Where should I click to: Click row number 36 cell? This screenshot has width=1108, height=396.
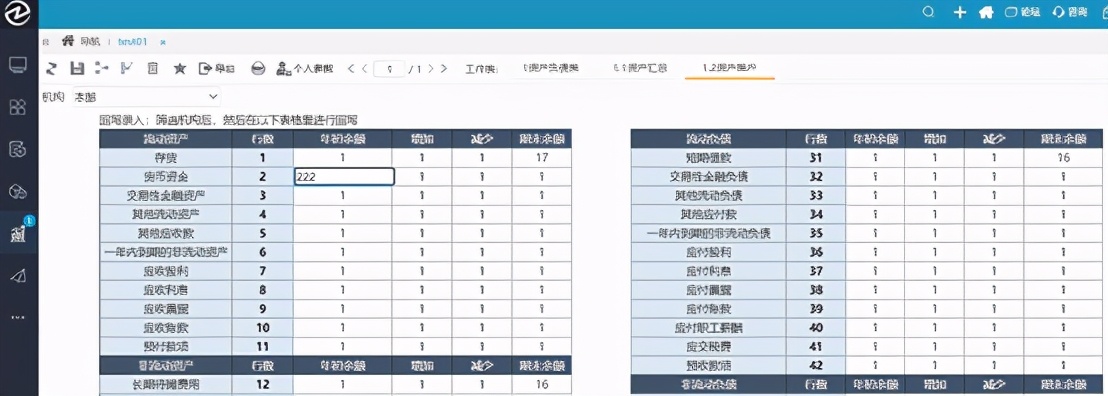(x=815, y=252)
